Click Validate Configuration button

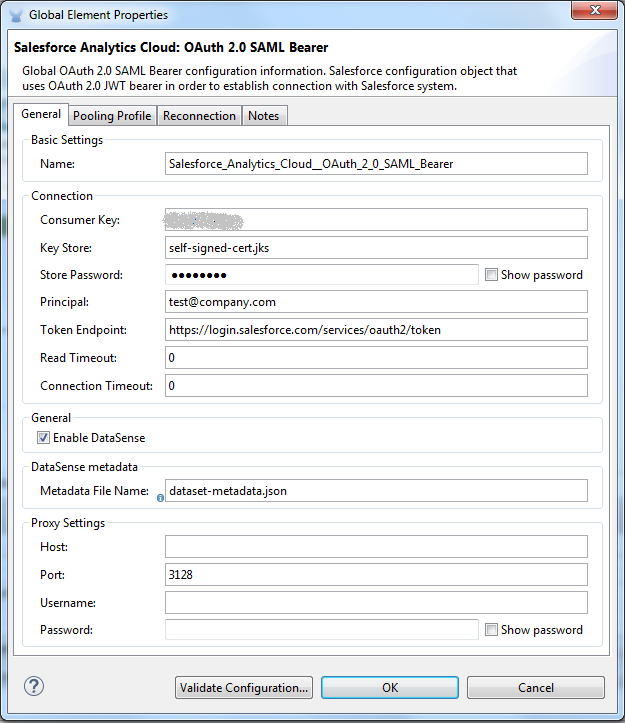244,687
